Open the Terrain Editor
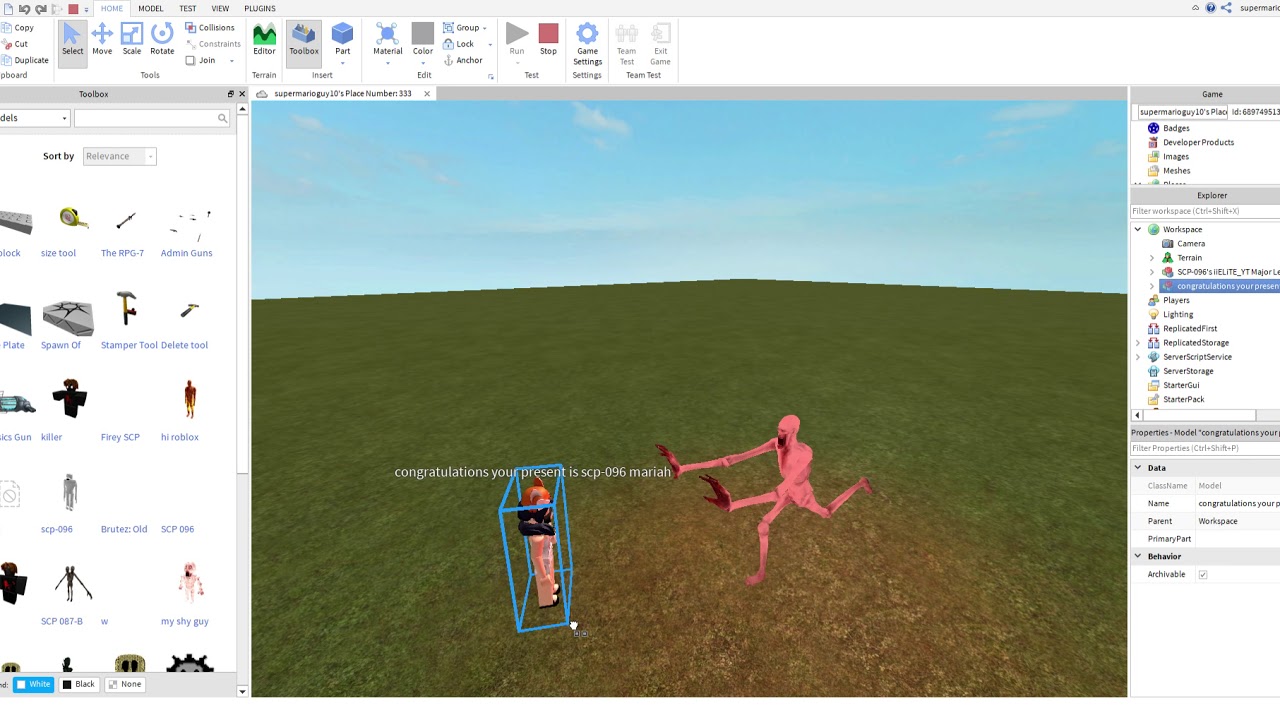 coord(264,39)
